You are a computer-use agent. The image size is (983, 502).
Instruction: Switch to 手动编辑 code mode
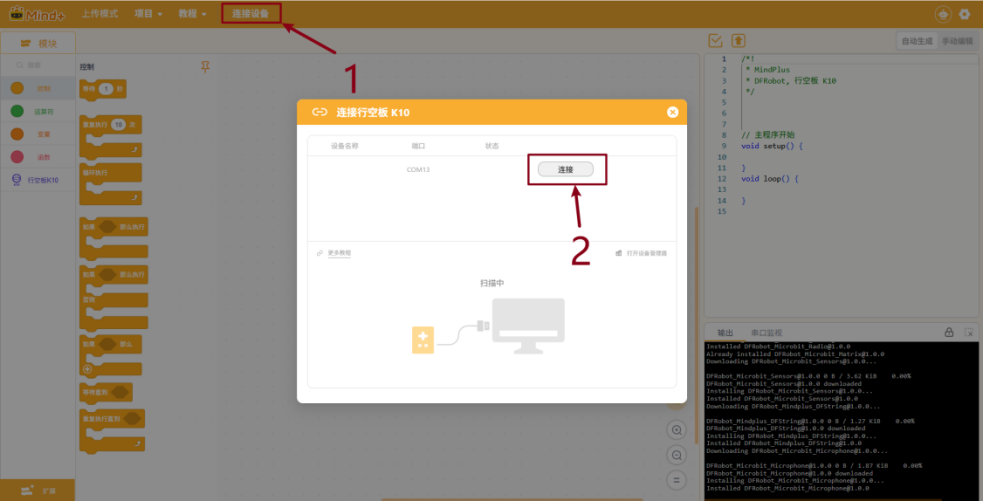tap(957, 41)
